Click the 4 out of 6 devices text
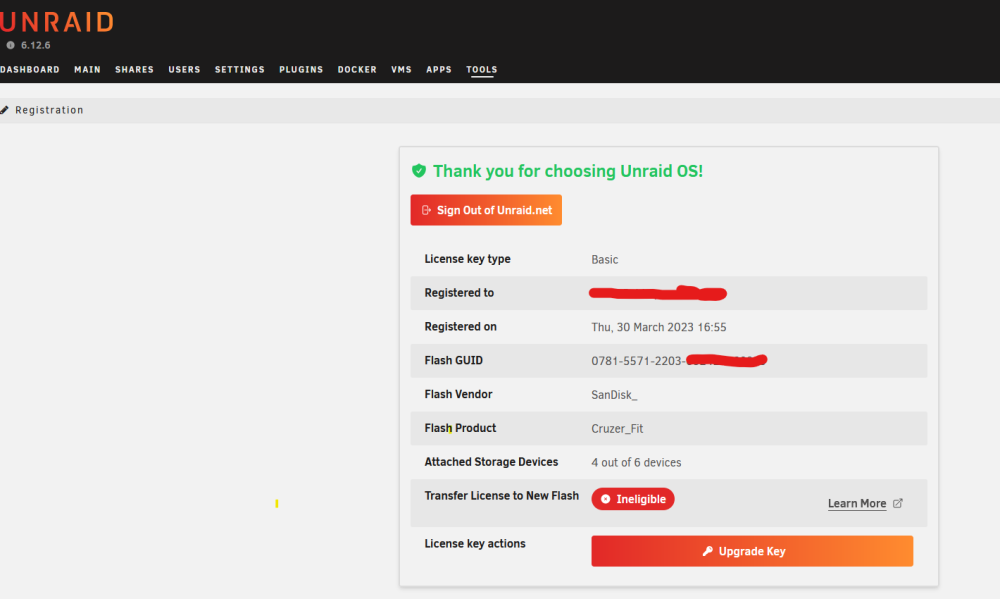This screenshot has width=1000, height=599. [x=636, y=462]
